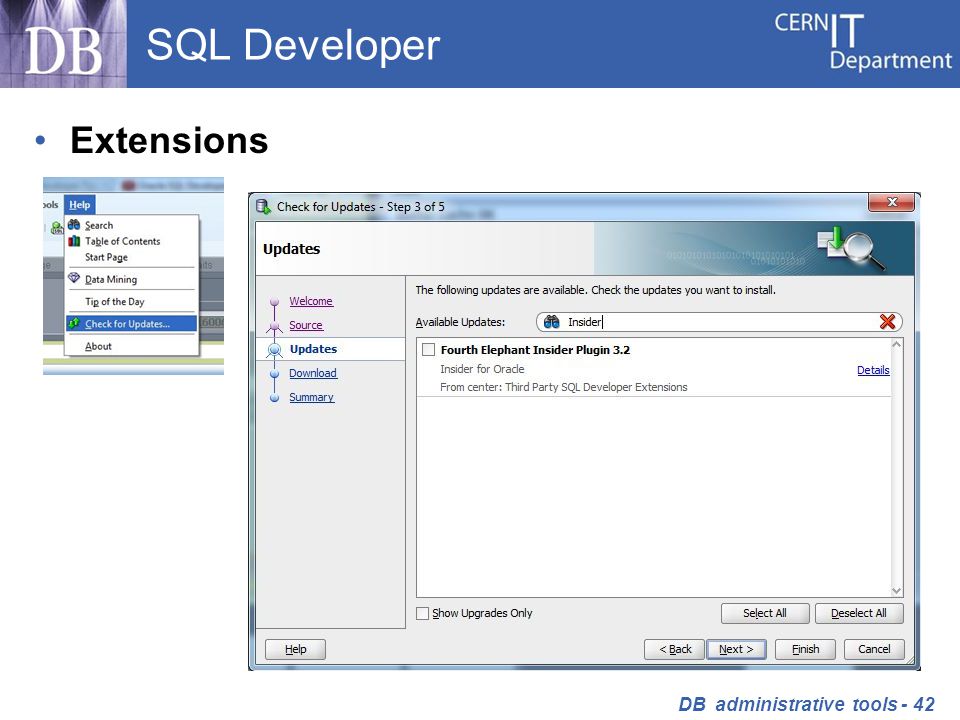Click the dialog title bar database icon
Screen dimensions: 960x720
tap(263, 207)
